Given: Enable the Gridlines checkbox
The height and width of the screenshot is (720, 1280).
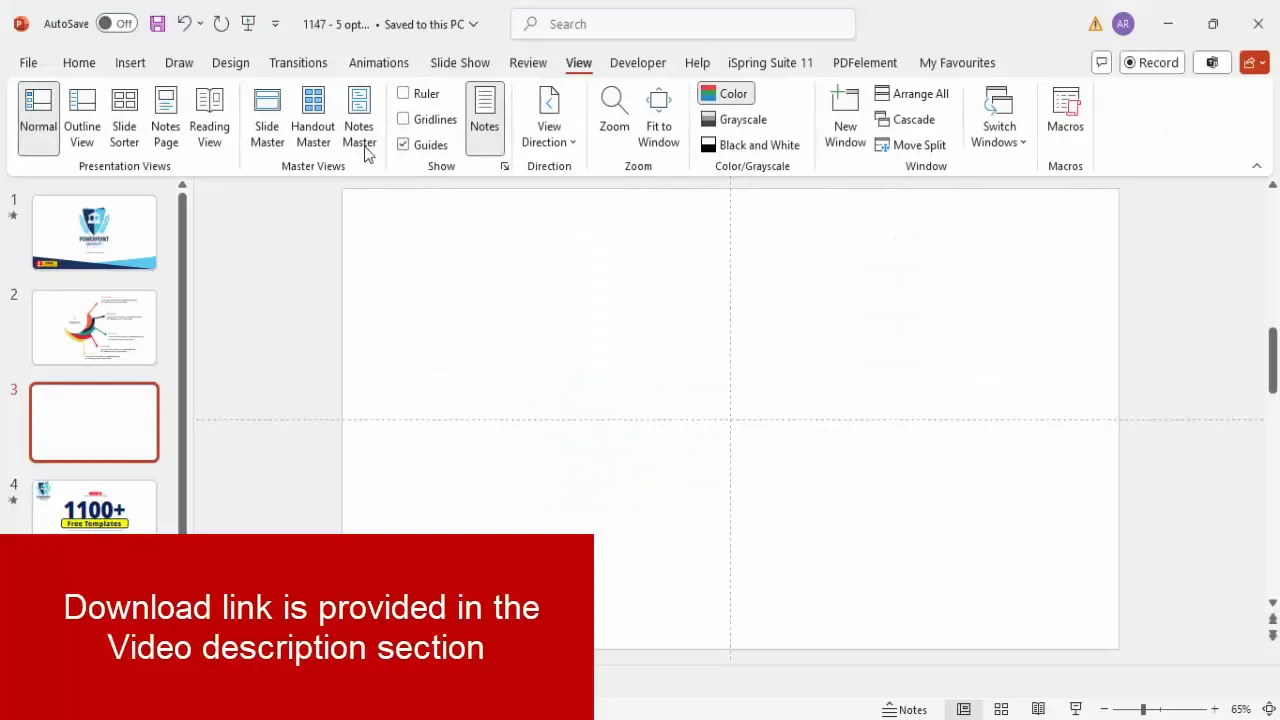Looking at the screenshot, I should [x=403, y=119].
